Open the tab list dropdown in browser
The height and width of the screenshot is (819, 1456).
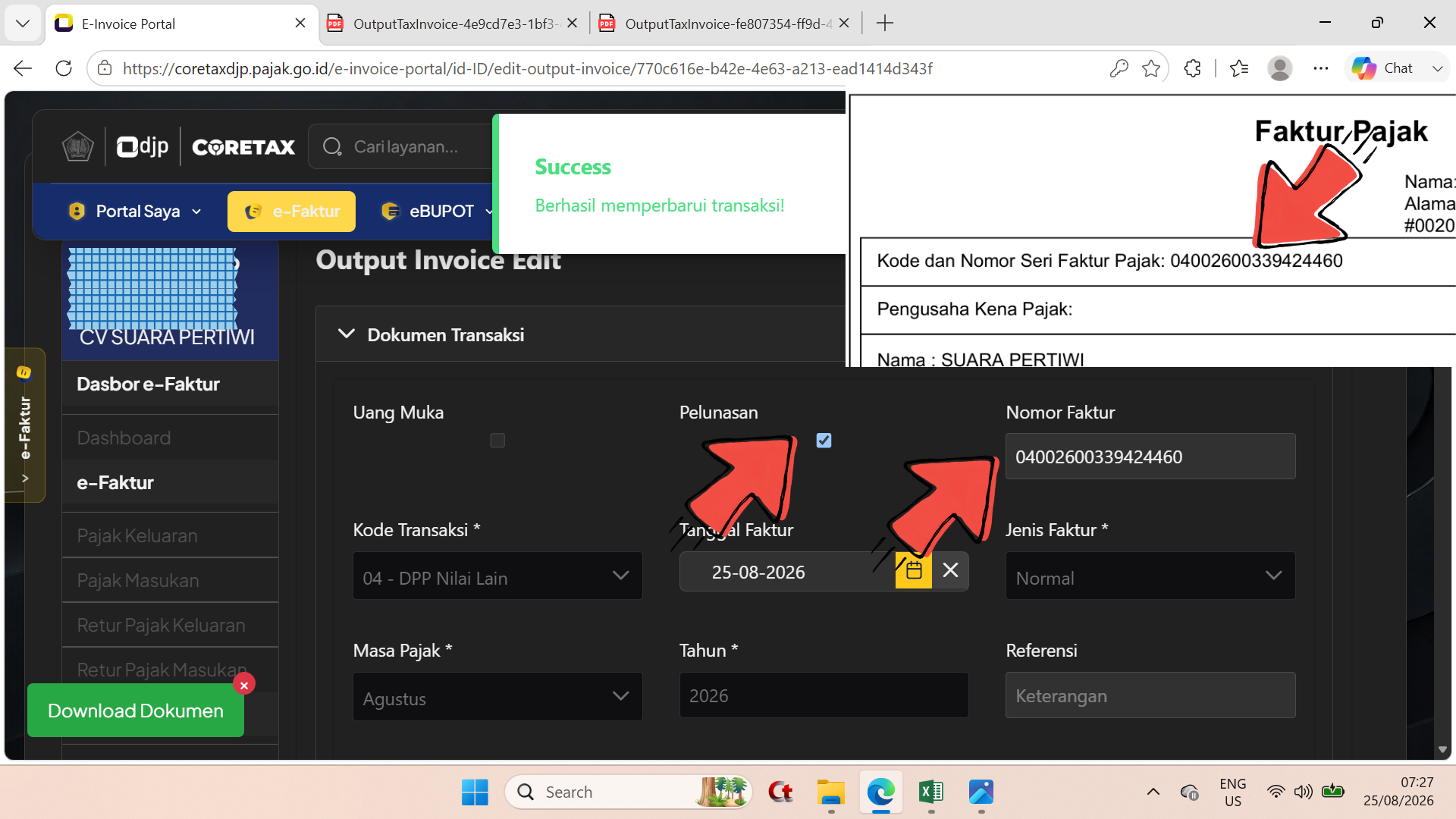(23, 24)
